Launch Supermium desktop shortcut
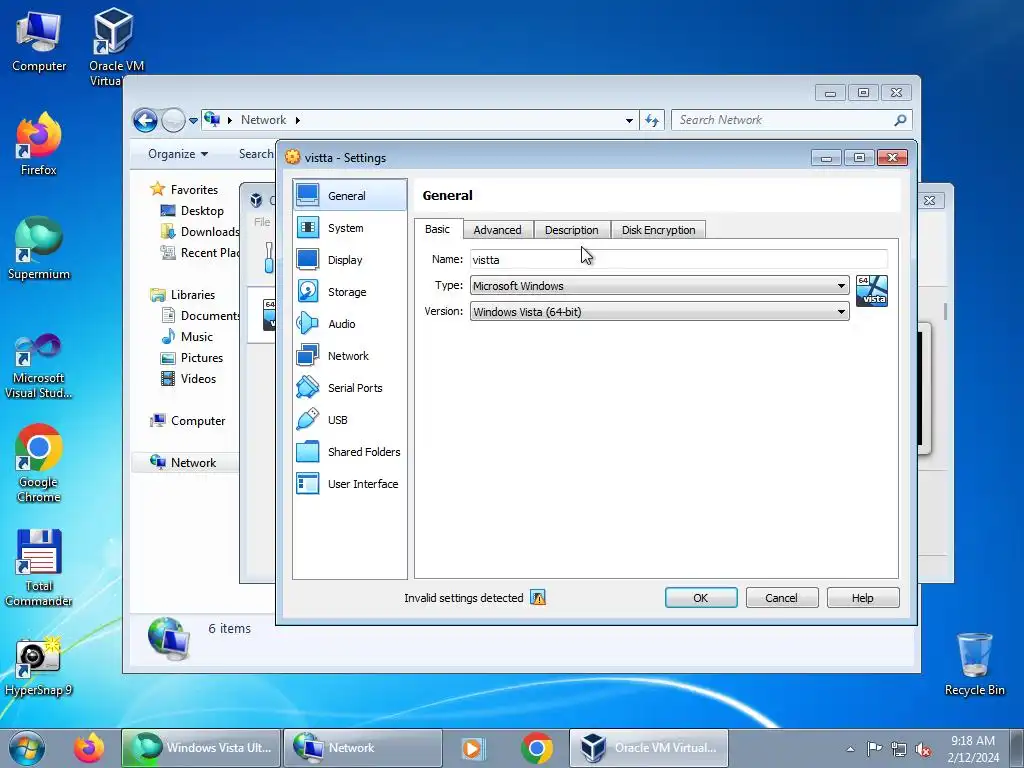Screen dimensions: 1024x768 (39, 248)
